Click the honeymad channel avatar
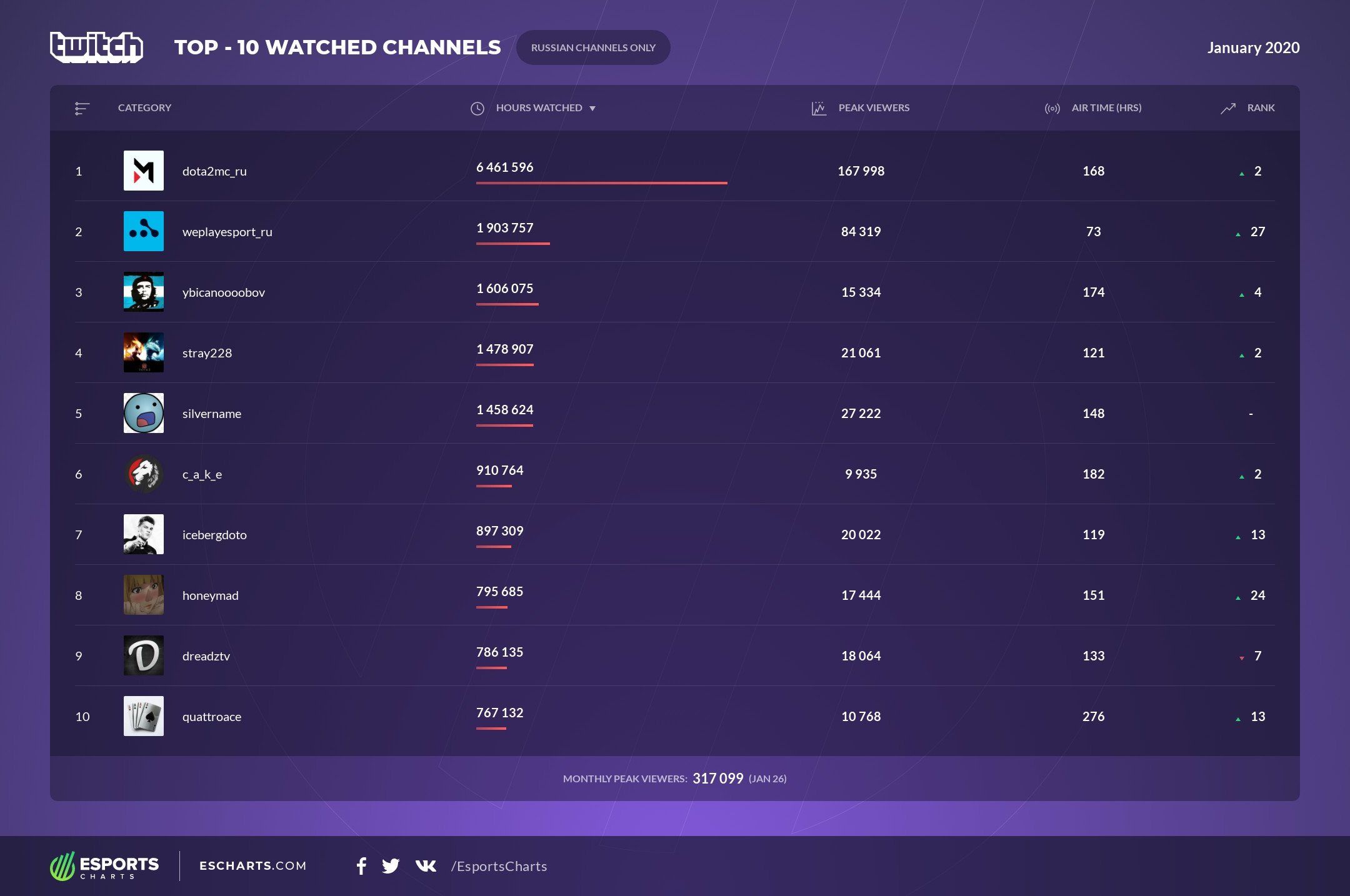Screen dimensions: 1350x896 (x=144, y=595)
